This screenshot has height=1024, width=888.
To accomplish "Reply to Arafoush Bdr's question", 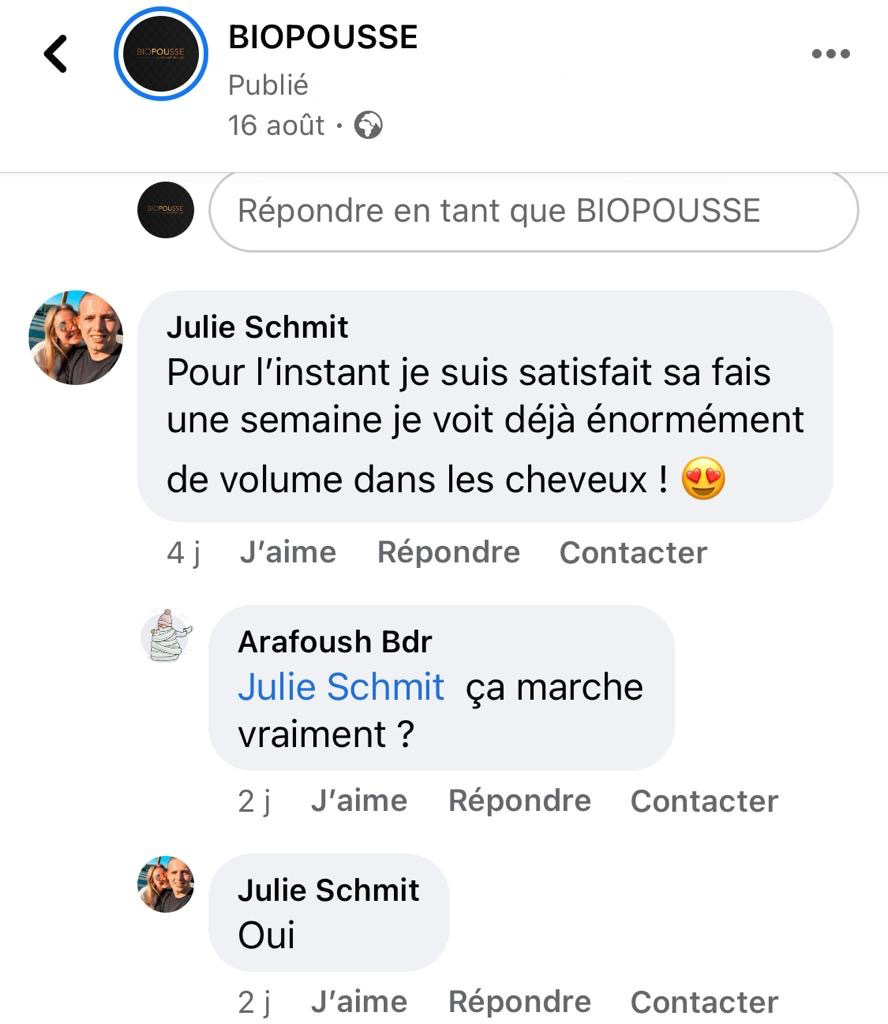I will point(519,801).
